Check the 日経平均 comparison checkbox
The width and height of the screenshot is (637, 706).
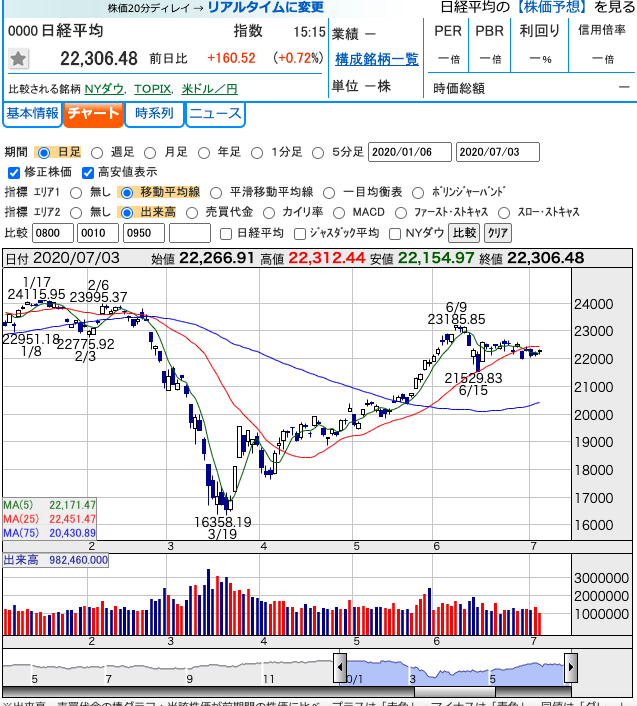coord(226,234)
